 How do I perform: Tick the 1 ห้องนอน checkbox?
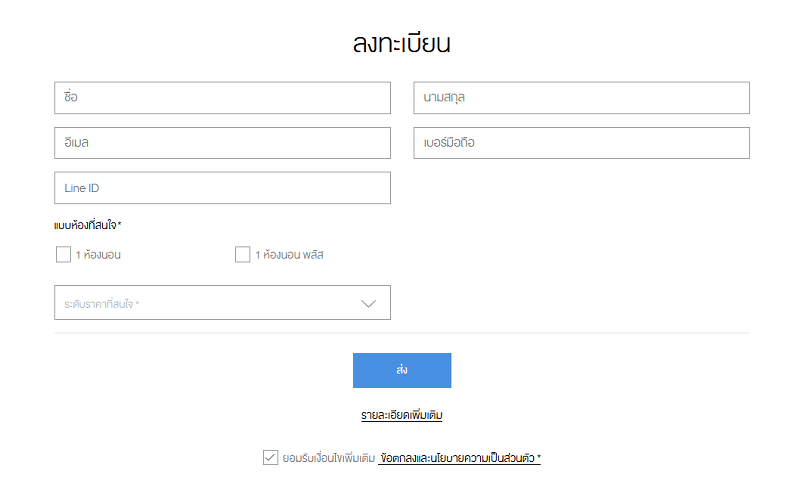63,254
